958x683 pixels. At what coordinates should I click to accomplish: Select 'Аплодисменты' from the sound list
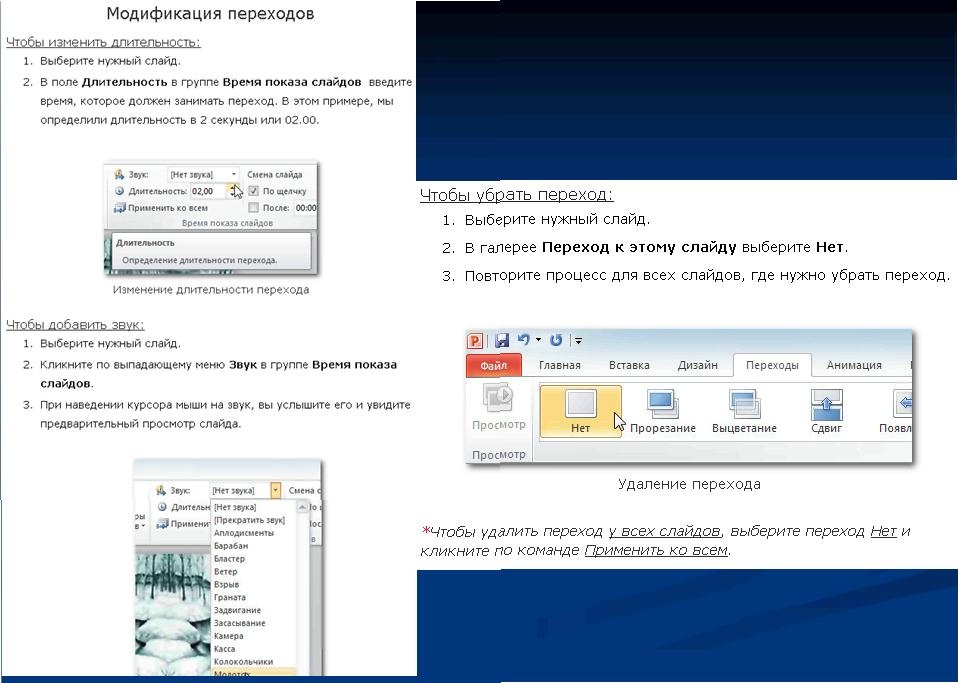pyautogui.click(x=243, y=533)
